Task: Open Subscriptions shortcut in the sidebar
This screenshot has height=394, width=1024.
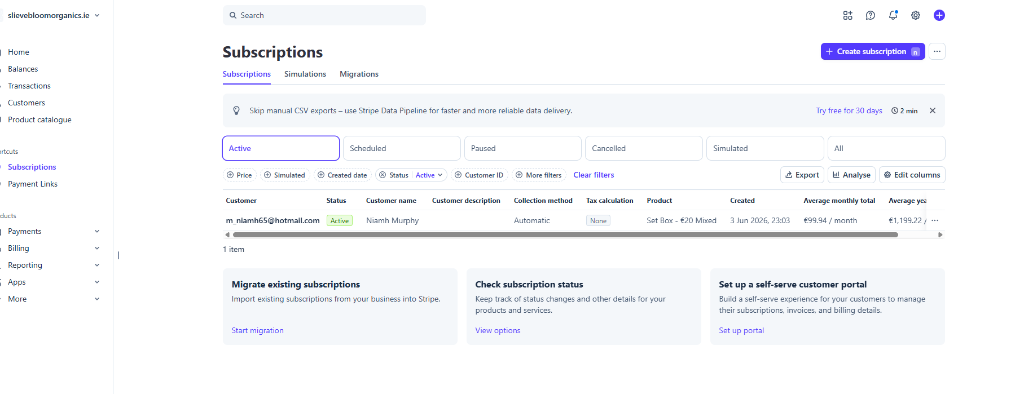Action: [x=32, y=167]
